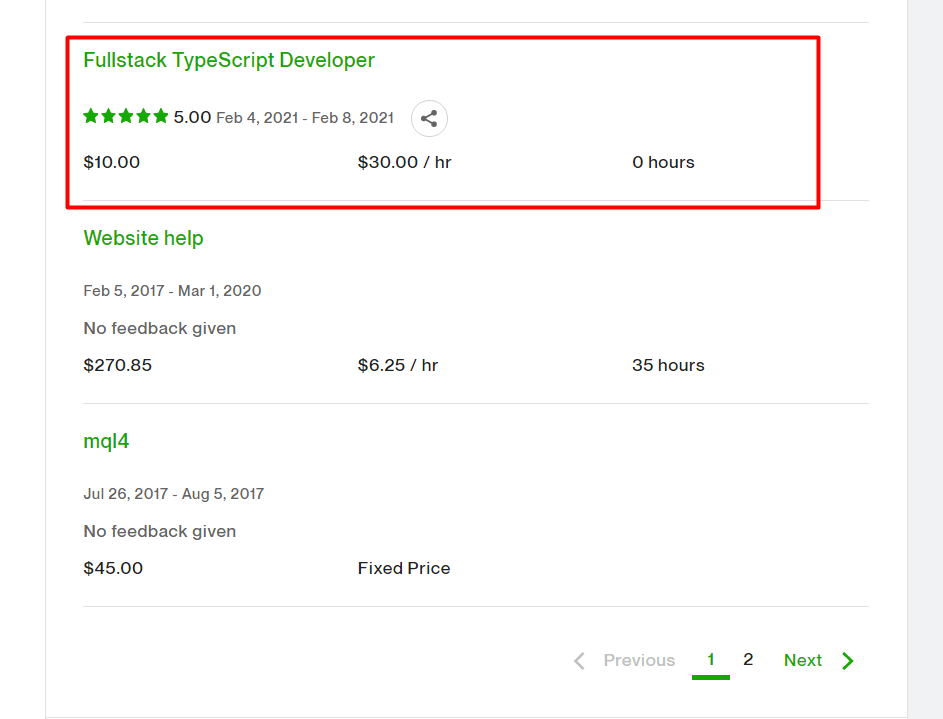
Task: Select the 35 hours value
Action: point(668,366)
